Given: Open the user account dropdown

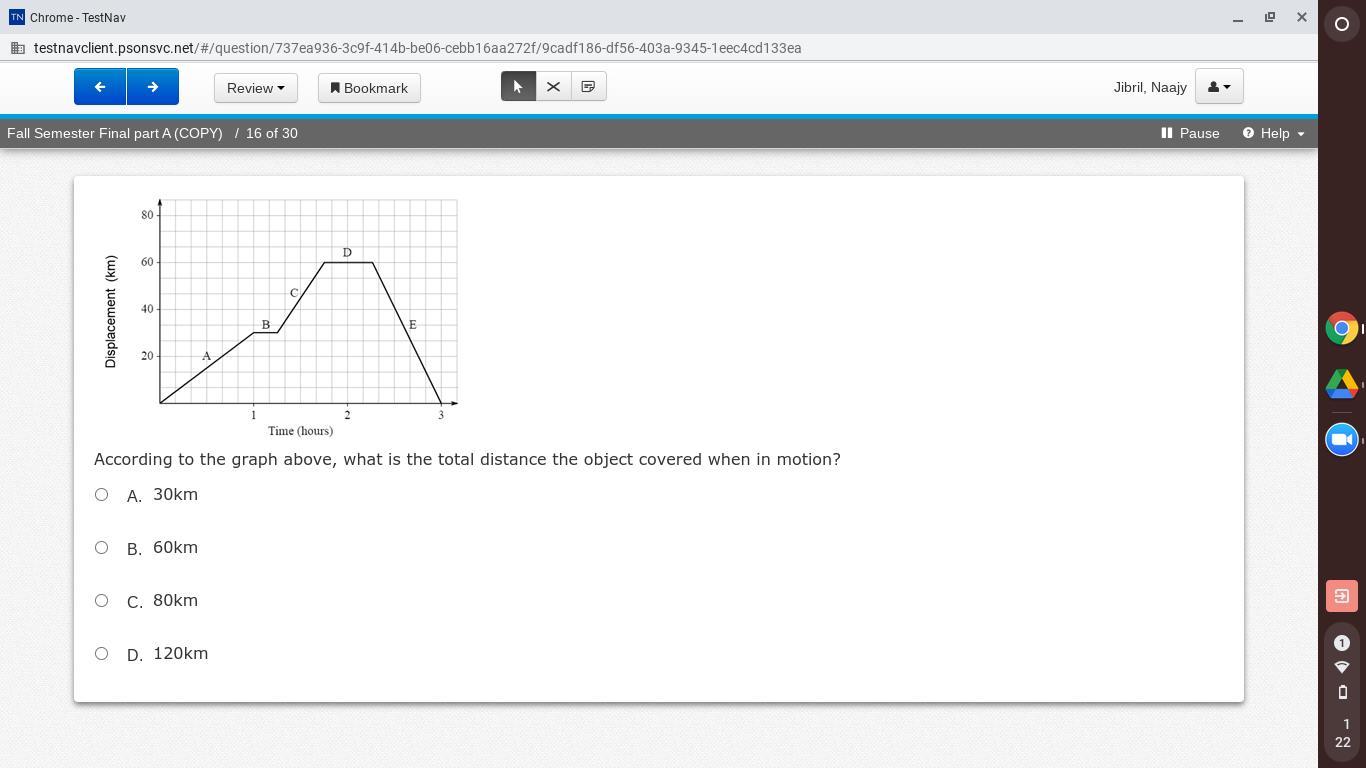Looking at the screenshot, I should [1219, 87].
